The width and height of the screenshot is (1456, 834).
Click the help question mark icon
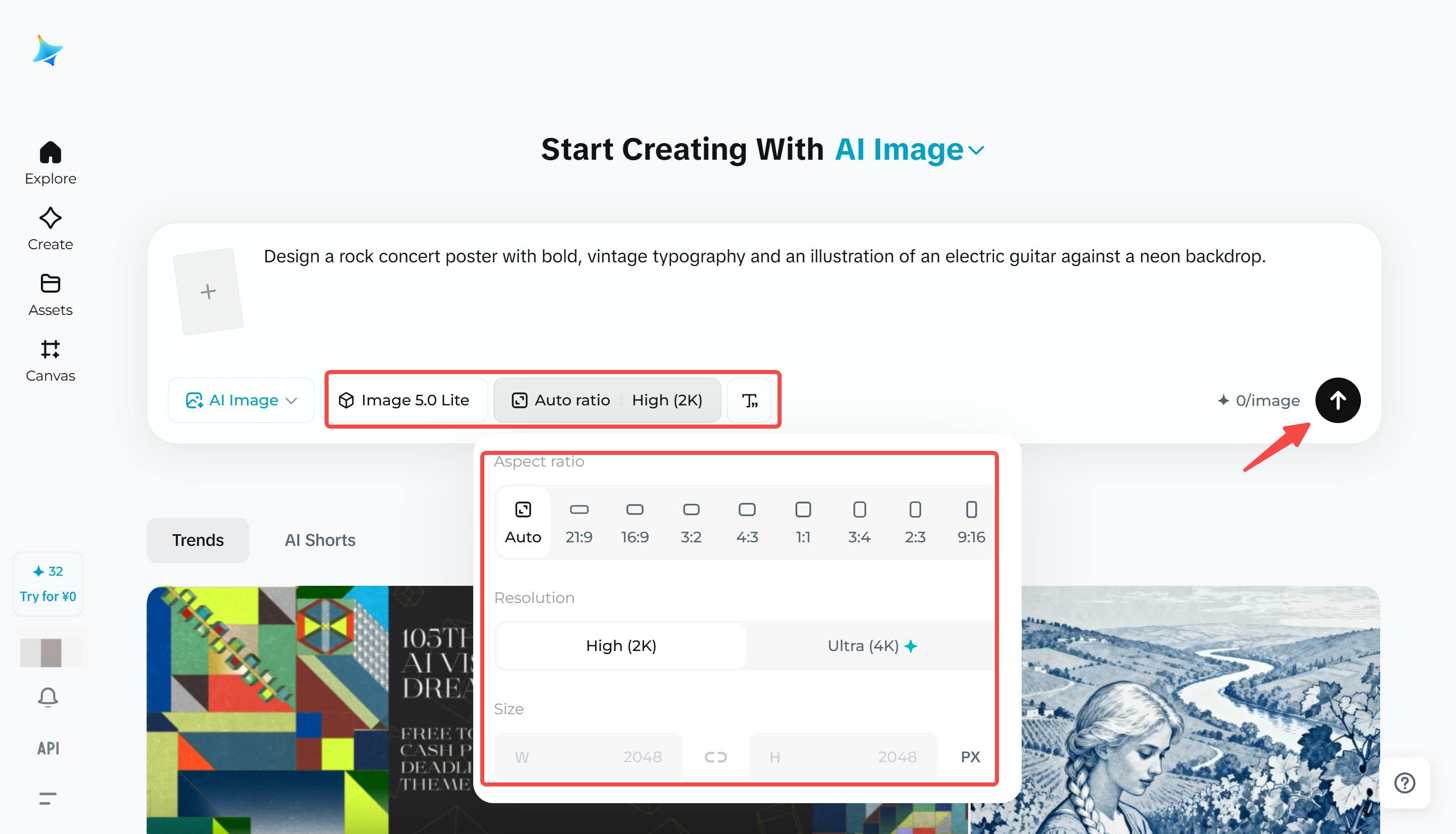coord(1404,782)
